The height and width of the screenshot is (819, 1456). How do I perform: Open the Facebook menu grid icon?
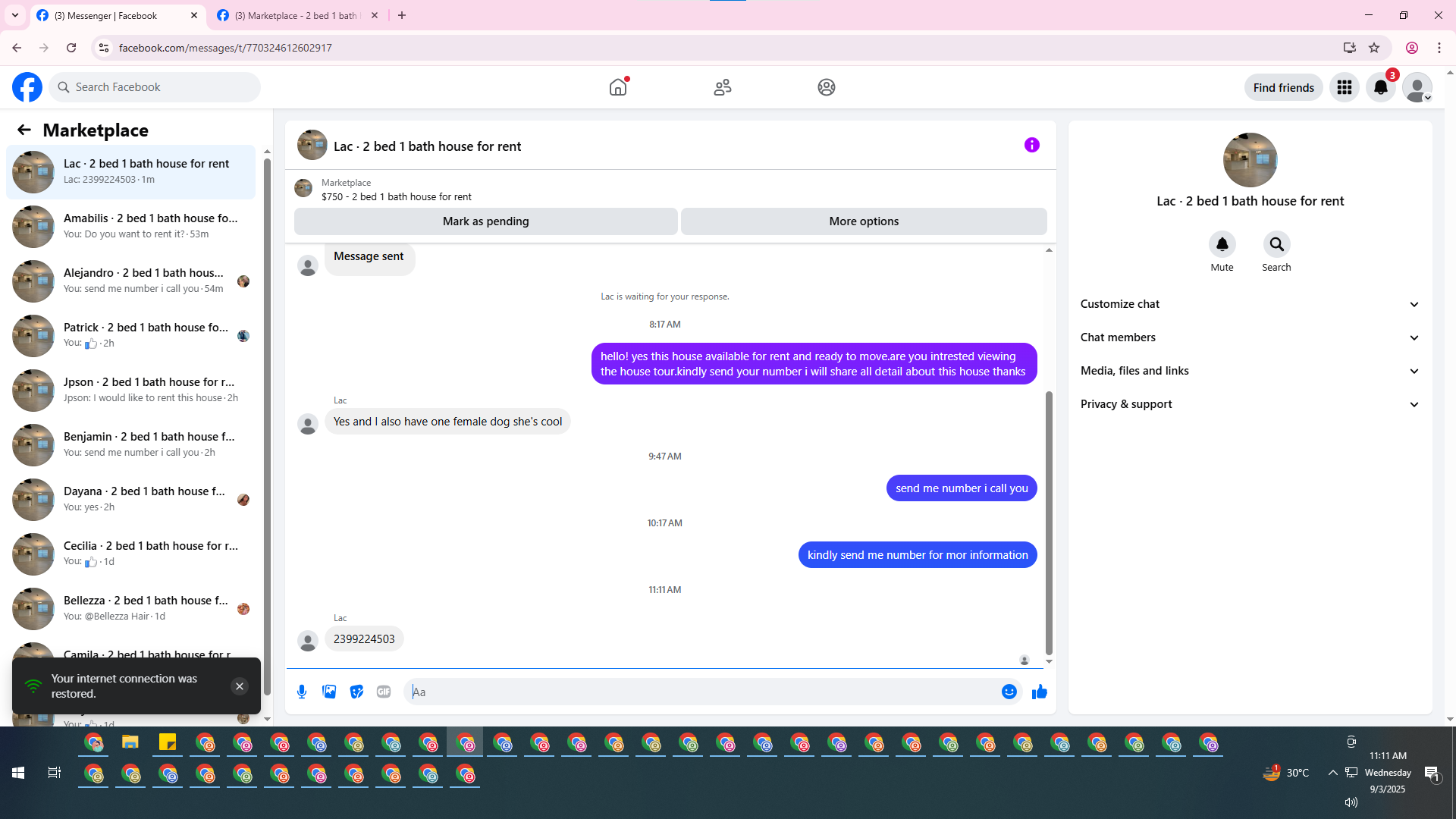[1345, 87]
